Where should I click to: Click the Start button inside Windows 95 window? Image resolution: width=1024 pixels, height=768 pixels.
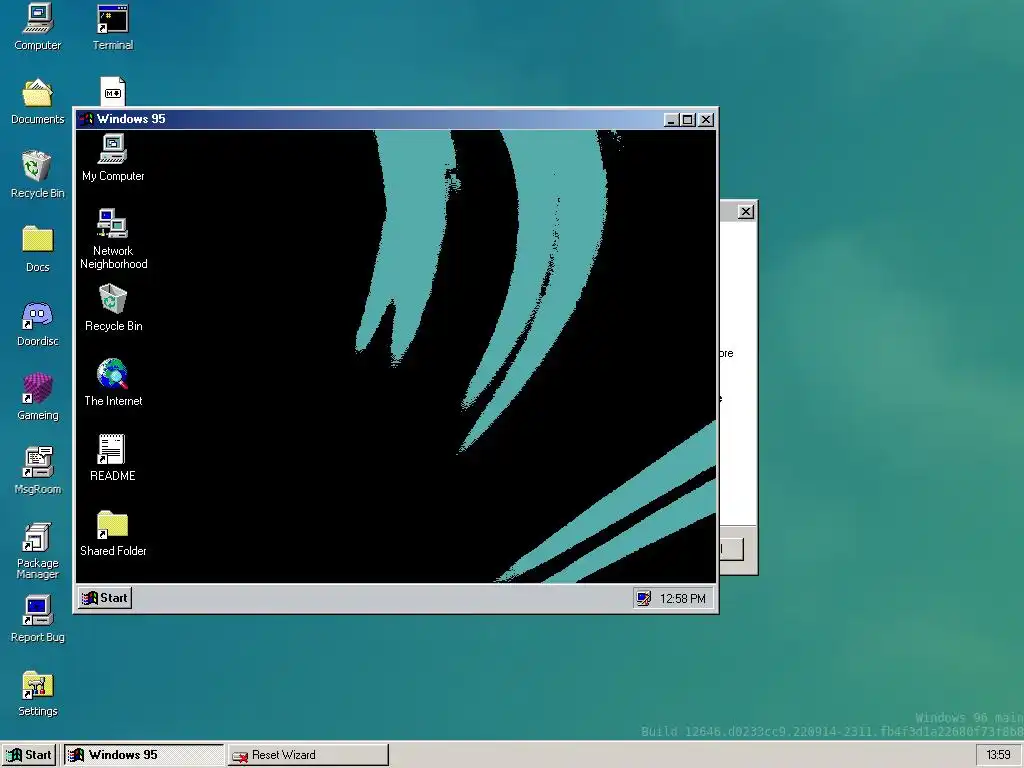[x=105, y=598]
